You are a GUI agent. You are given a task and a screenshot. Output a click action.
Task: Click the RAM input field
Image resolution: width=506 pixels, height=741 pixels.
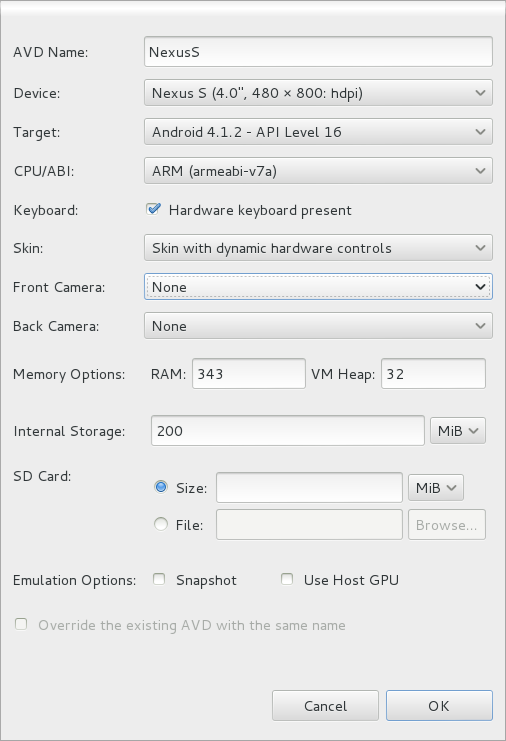[249, 373]
